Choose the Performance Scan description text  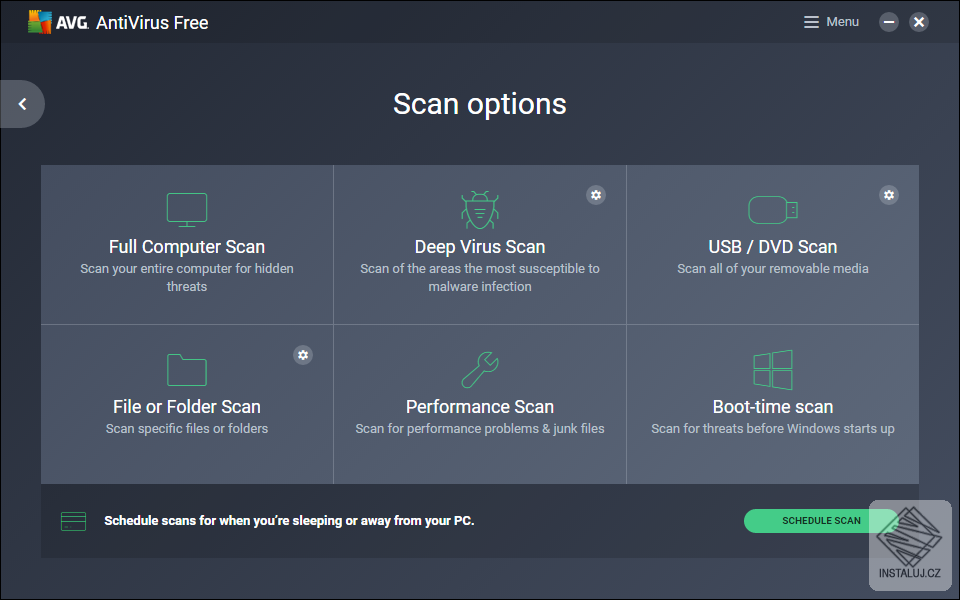point(480,429)
